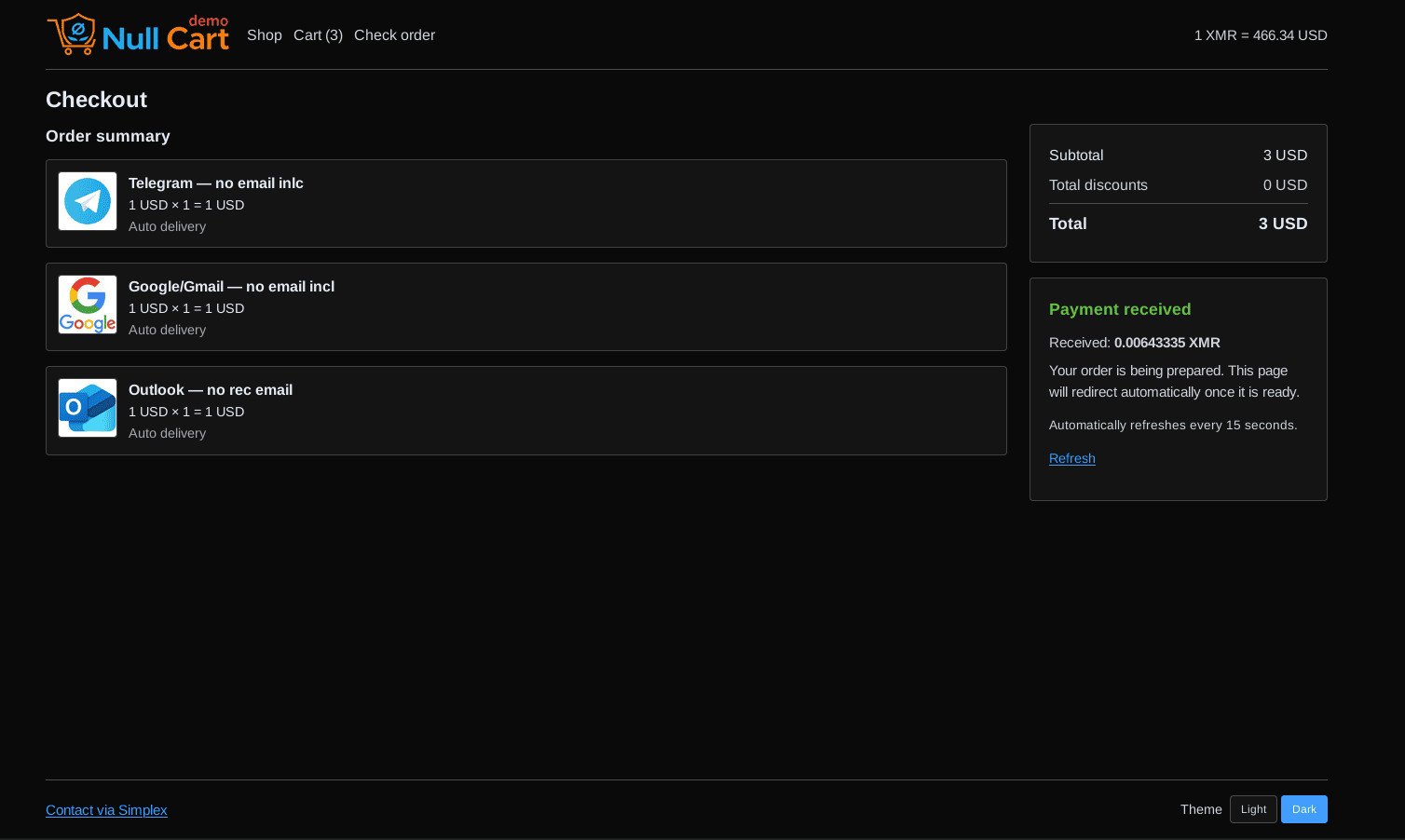Switch theme to Dark
Image resolution: width=1405 pixels, height=840 pixels.
(x=1304, y=809)
